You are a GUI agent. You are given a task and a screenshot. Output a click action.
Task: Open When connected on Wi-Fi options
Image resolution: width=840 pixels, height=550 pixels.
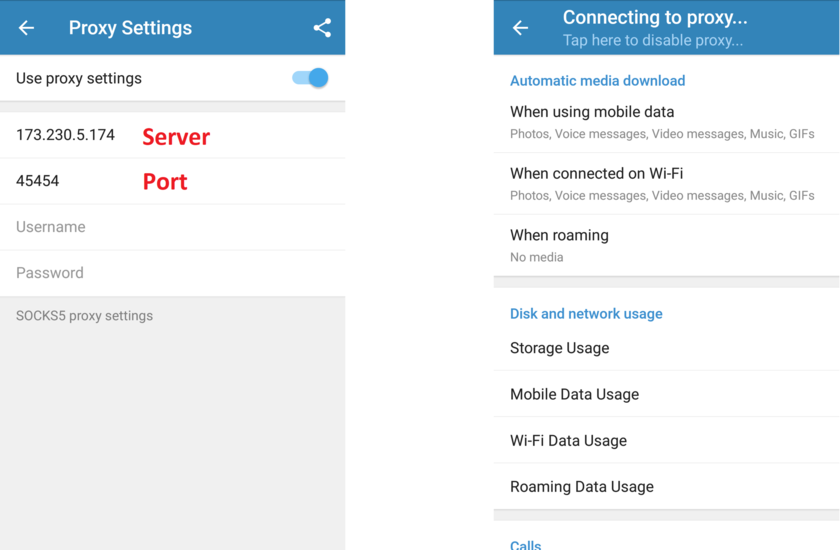coord(666,184)
